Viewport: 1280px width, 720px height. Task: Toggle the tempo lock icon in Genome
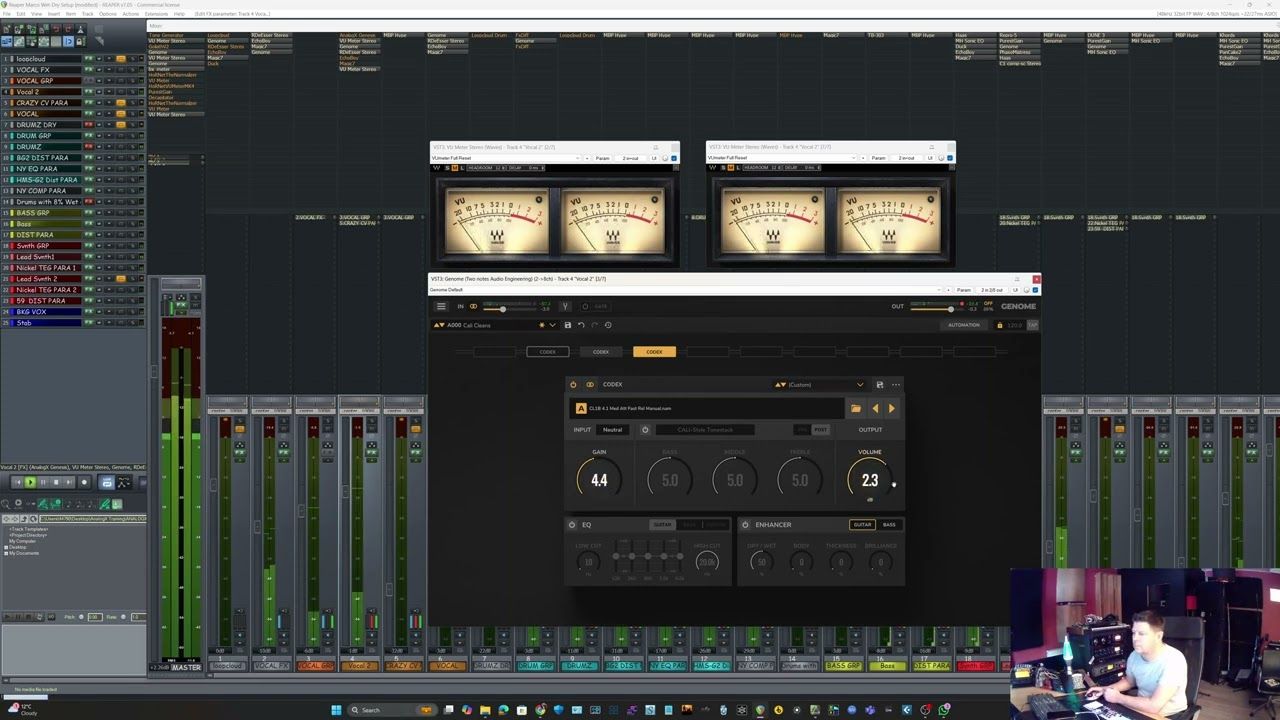(1000, 325)
